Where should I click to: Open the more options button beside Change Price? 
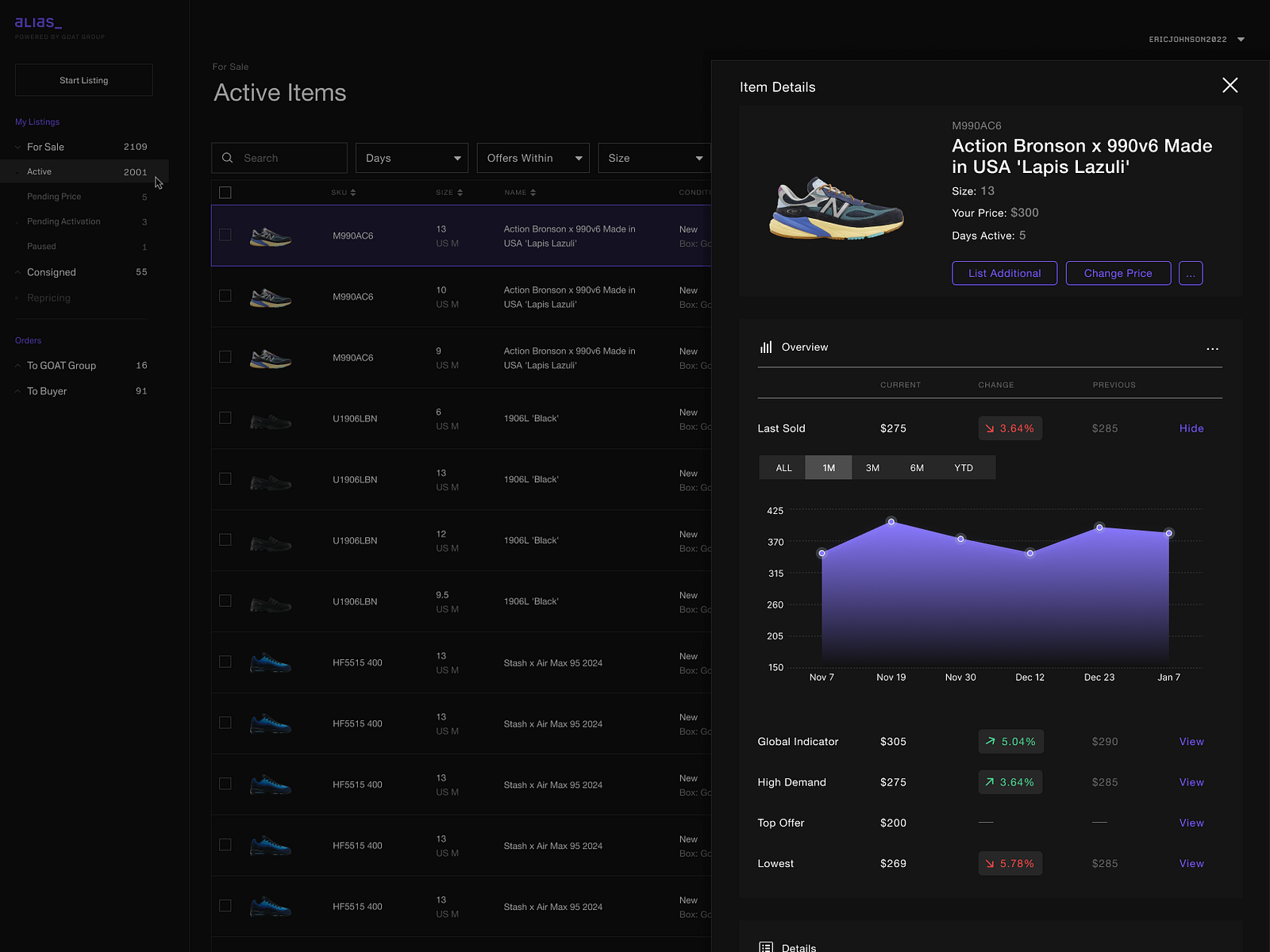pyautogui.click(x=1191, y=273)
